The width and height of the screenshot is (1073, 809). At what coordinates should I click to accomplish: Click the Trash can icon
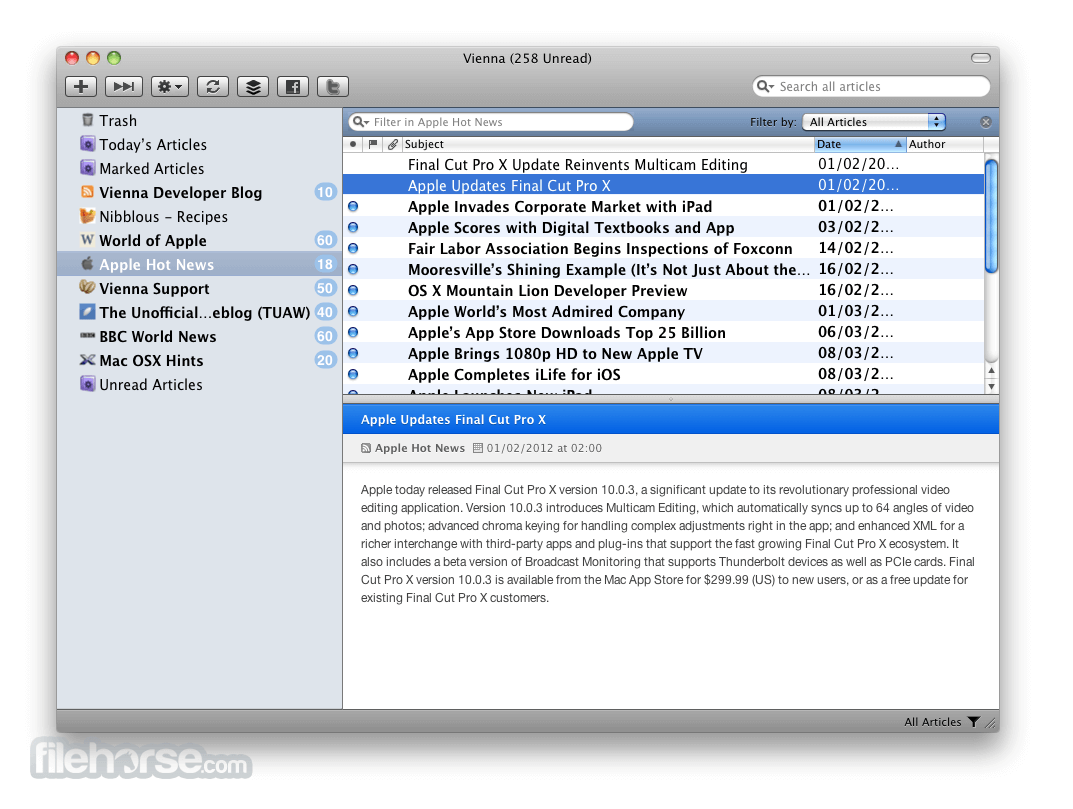click(87, 120)
